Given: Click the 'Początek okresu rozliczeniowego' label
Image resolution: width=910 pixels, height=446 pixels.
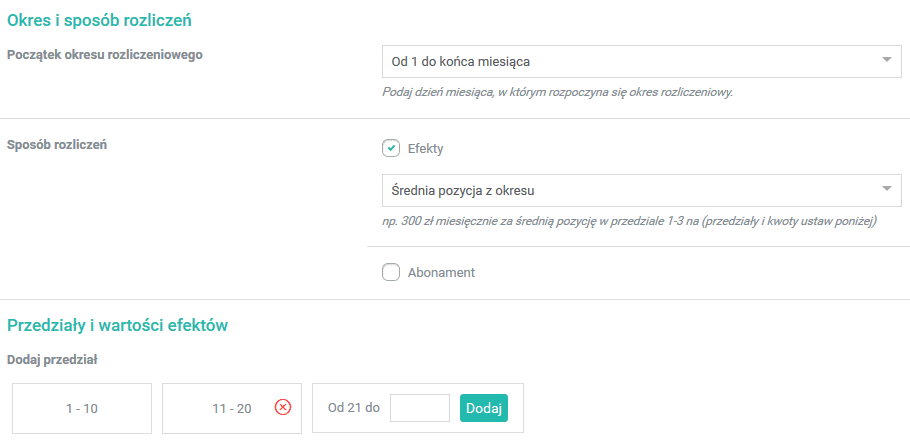Looking at the screenshot, I should (105, 55).
